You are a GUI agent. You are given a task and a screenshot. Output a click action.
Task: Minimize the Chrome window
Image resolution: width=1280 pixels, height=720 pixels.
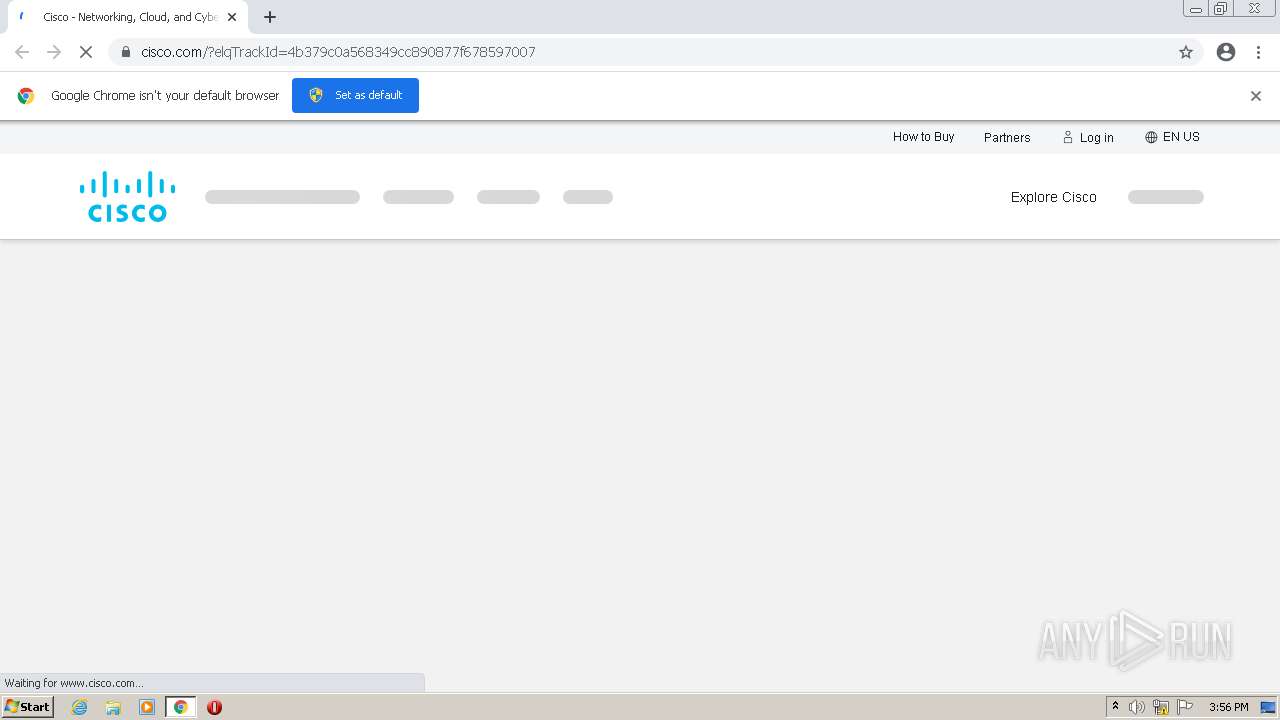1196,9
